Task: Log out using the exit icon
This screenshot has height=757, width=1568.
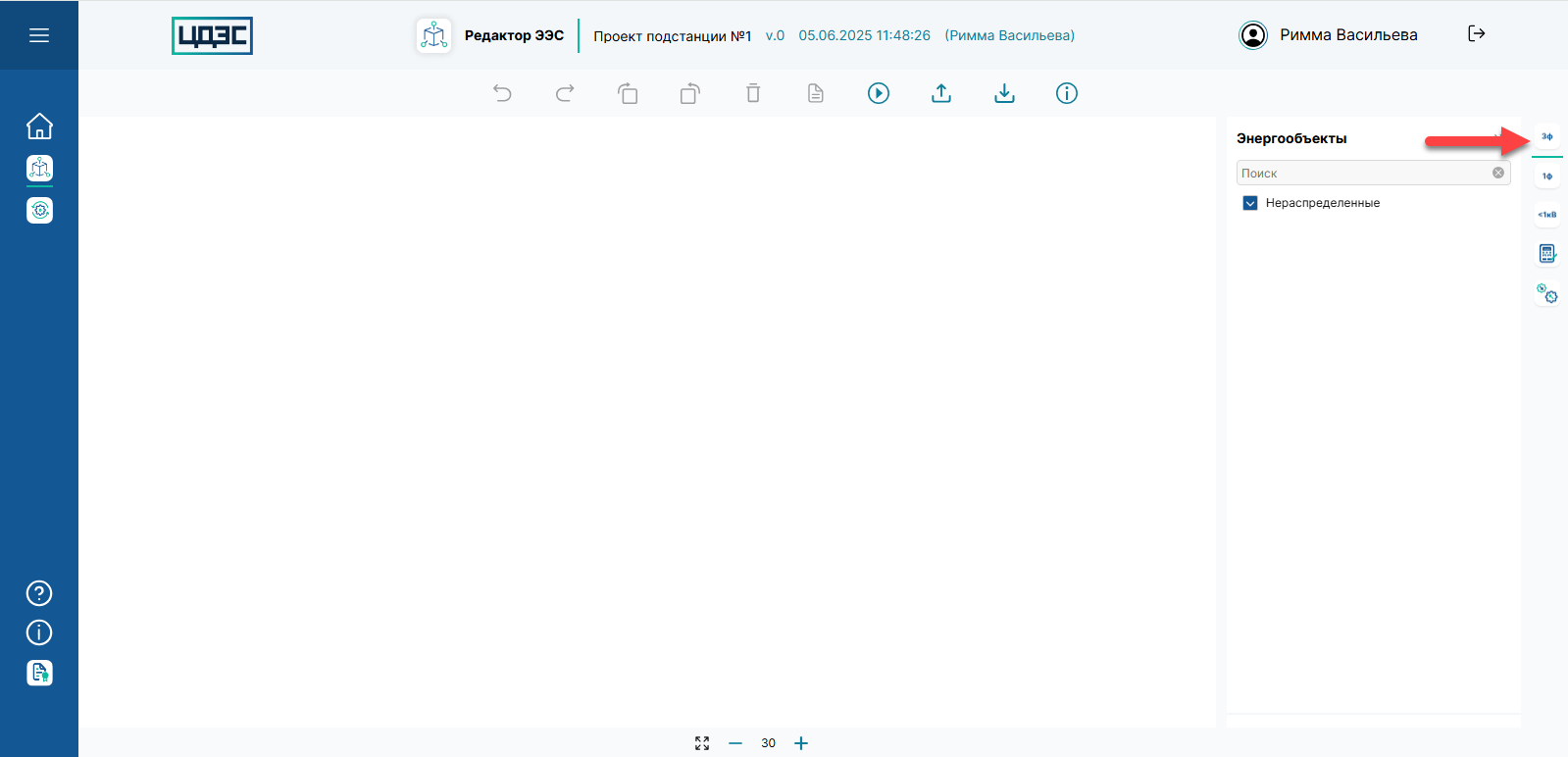Action: 1477,34
